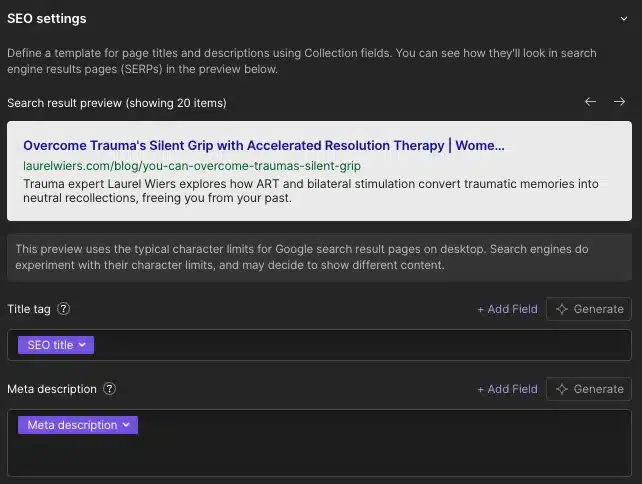The height and width of the screenshot is (484, 642).
Task: Click the blue preview title link
Action: click(x=264, y=146)
